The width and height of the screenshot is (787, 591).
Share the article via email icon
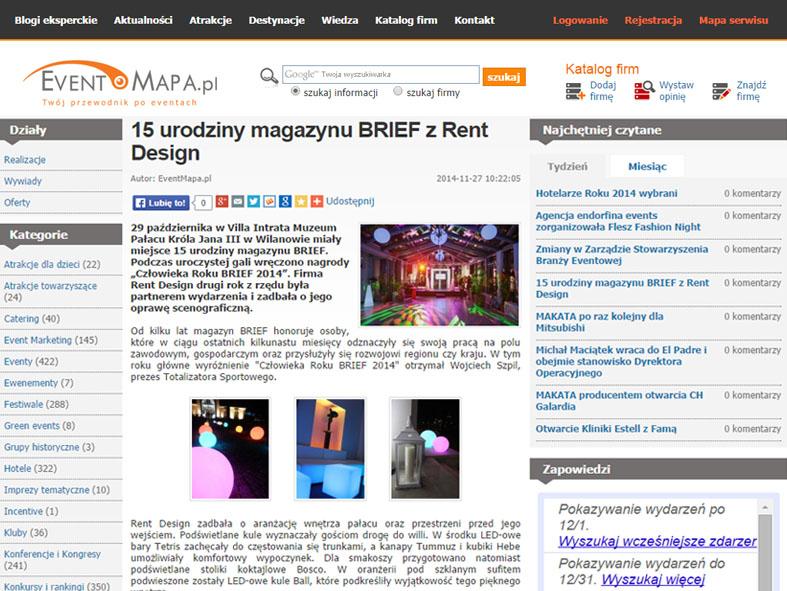(238, 201)
